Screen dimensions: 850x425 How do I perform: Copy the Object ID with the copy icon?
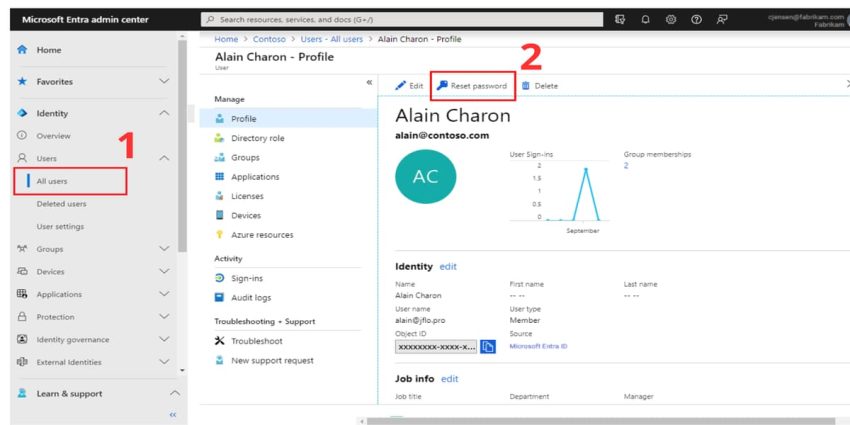click(488, 347)
